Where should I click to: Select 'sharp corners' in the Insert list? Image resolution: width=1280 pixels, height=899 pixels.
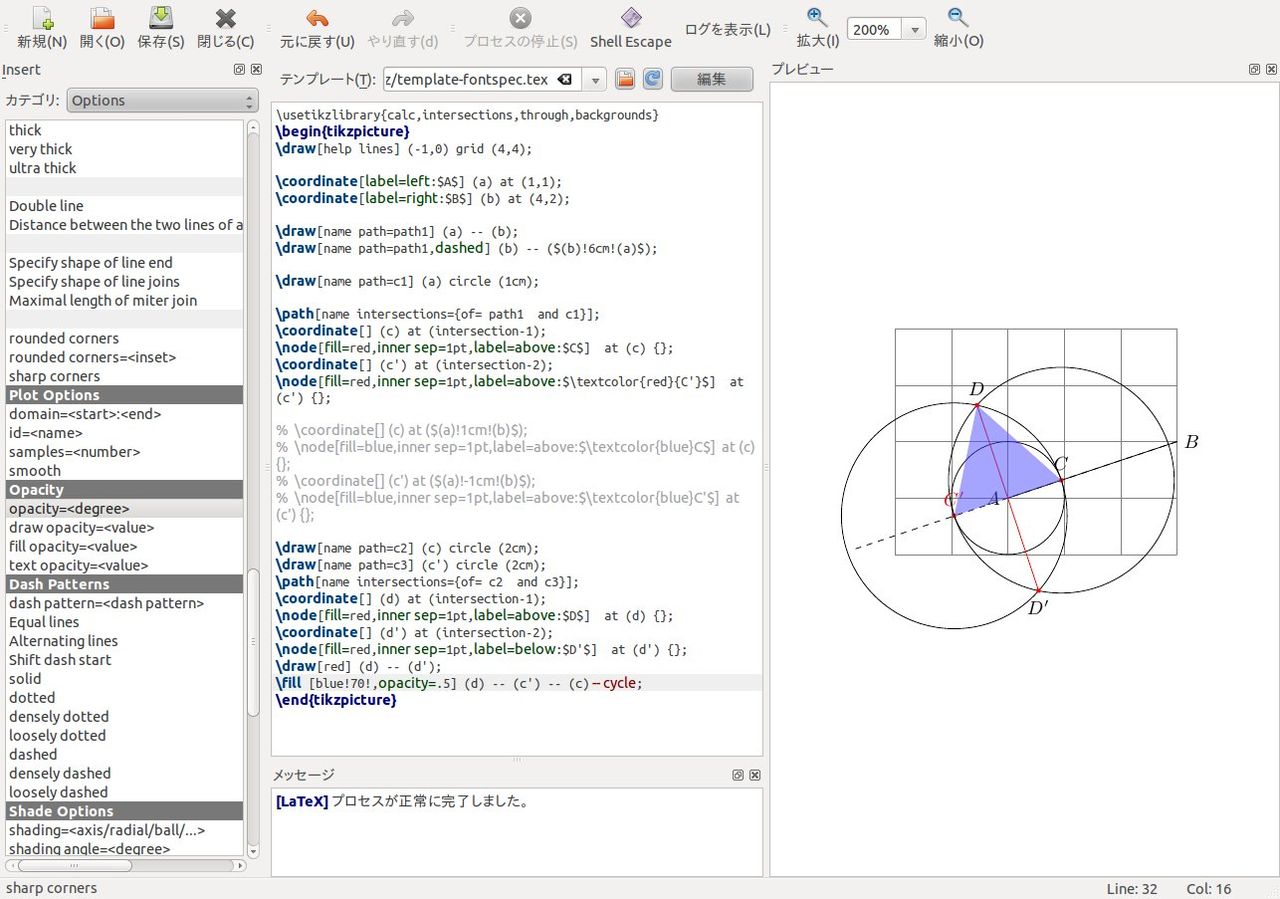coord(124,376)
